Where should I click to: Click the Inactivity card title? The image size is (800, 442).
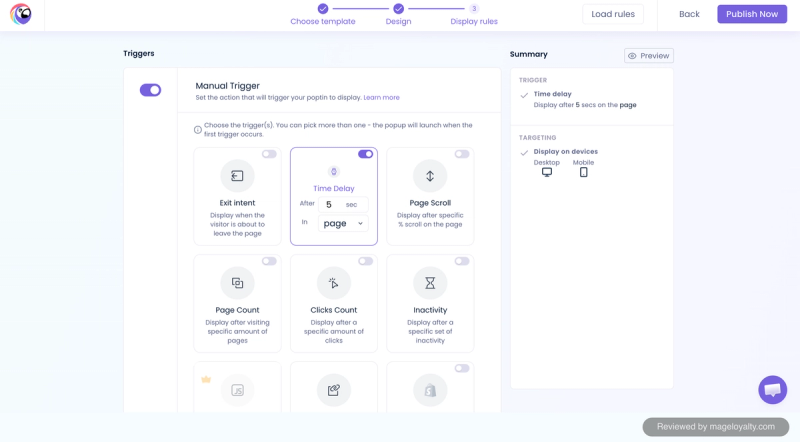pyautogui.click(x=430, y=310)
